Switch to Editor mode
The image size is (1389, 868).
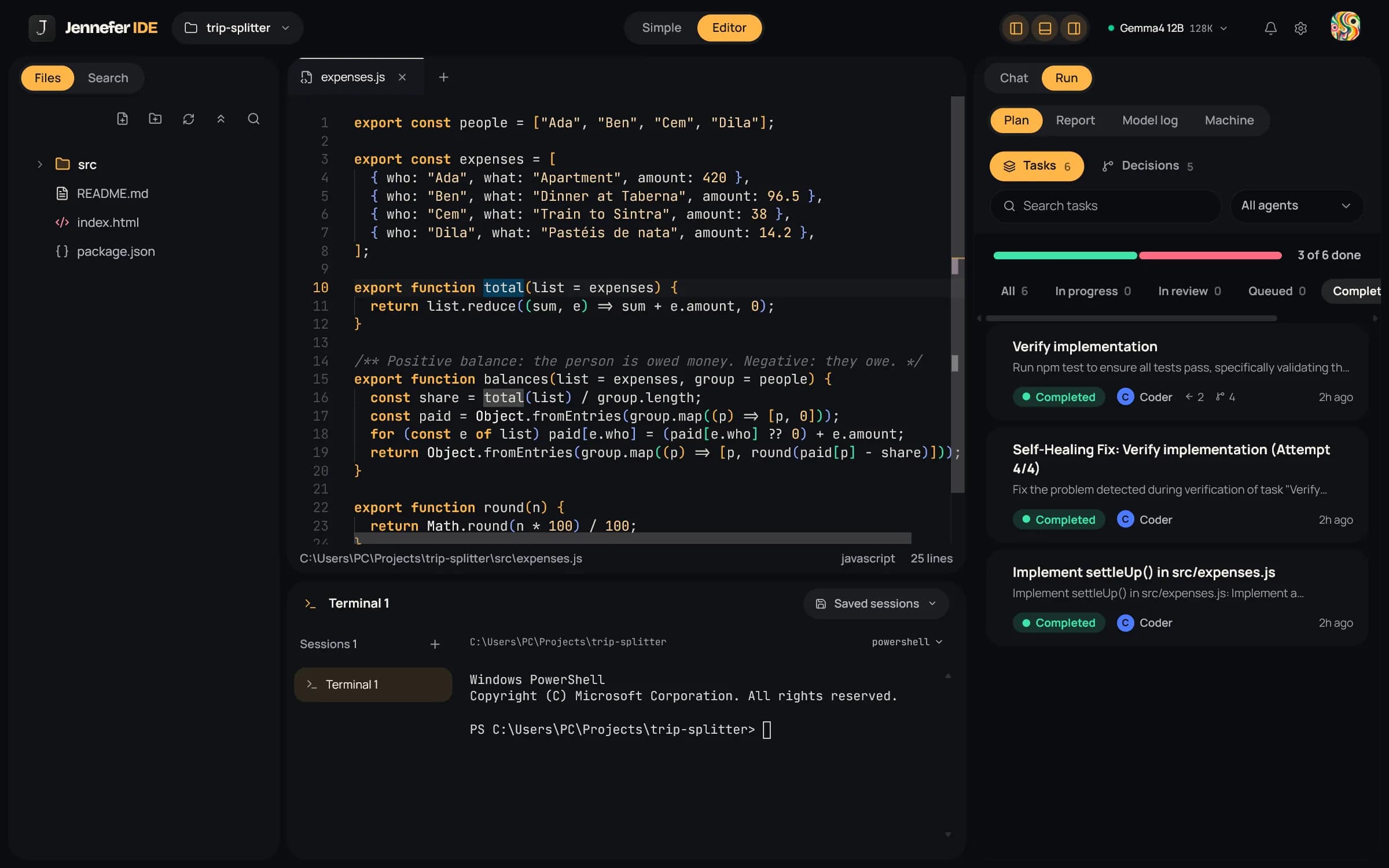[x=729, y=28]
